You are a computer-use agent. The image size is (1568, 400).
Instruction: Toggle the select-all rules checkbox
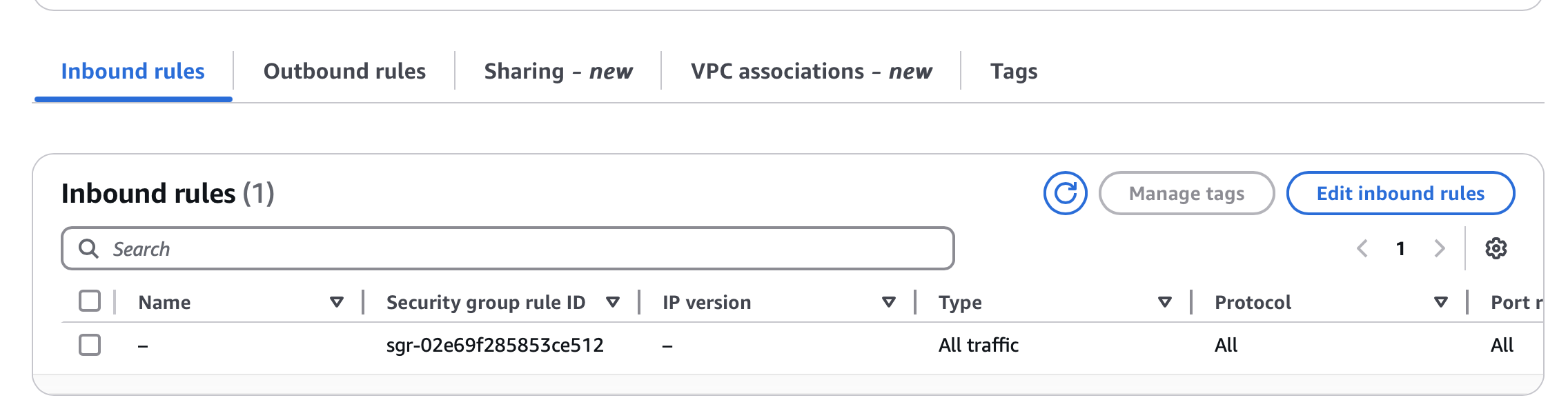pyautogui.click(x=90, y=301)
